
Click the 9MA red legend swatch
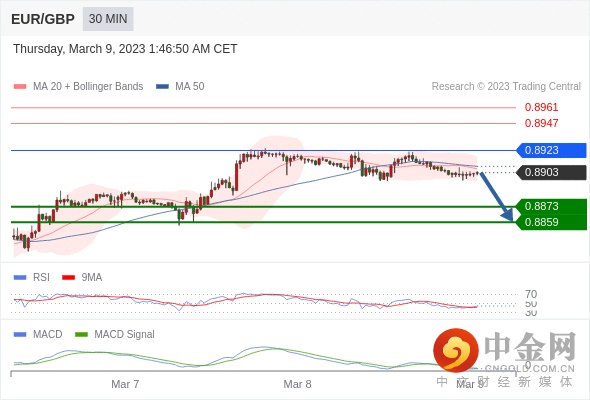click(68, 278)
